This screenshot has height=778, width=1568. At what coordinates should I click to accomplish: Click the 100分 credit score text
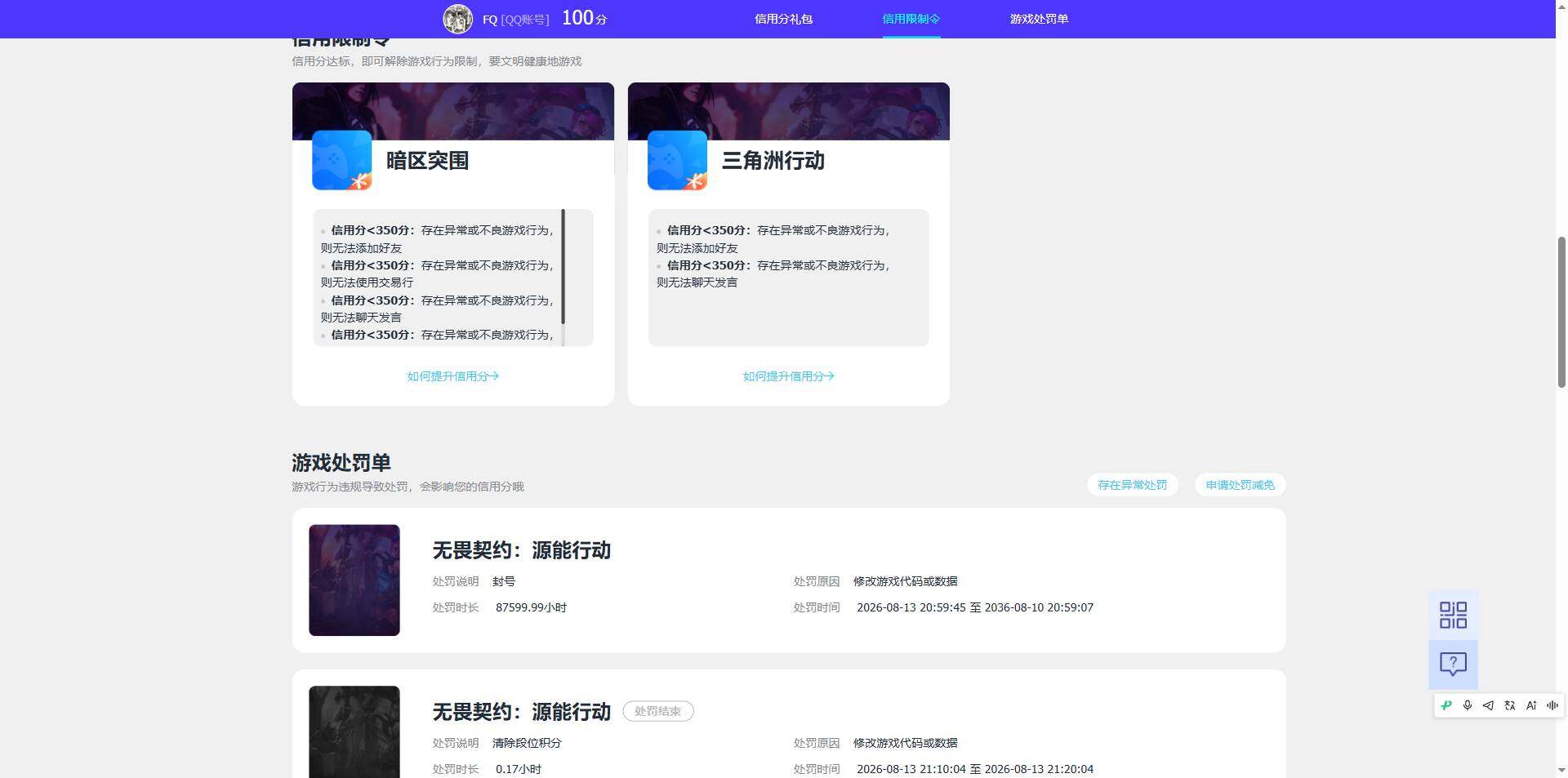(584, 18)
